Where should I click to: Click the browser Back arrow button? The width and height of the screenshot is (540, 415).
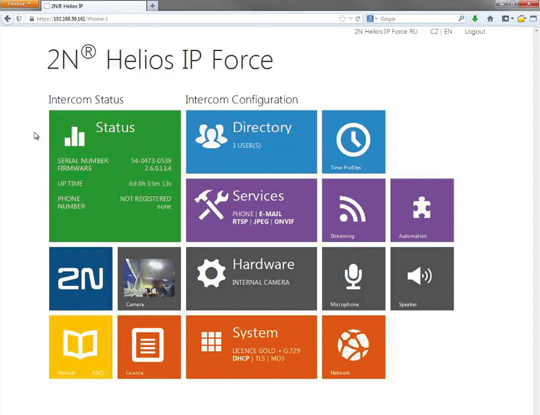[x=8, y=19]
